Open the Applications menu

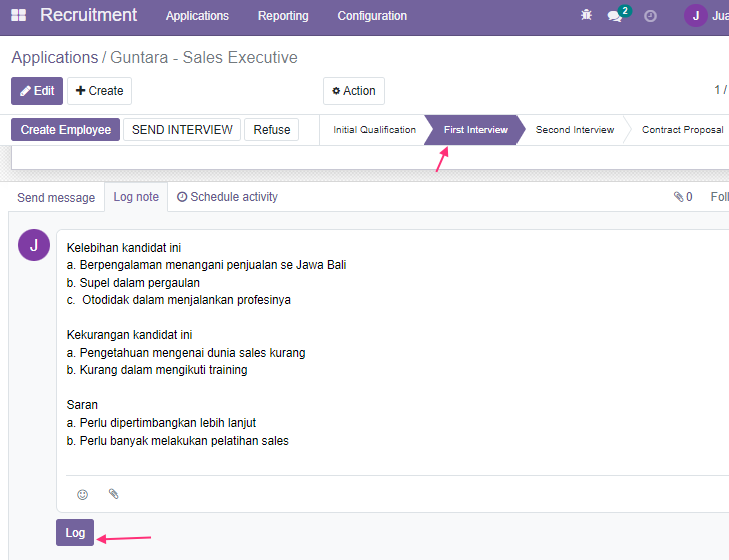[x=197, y=16]
